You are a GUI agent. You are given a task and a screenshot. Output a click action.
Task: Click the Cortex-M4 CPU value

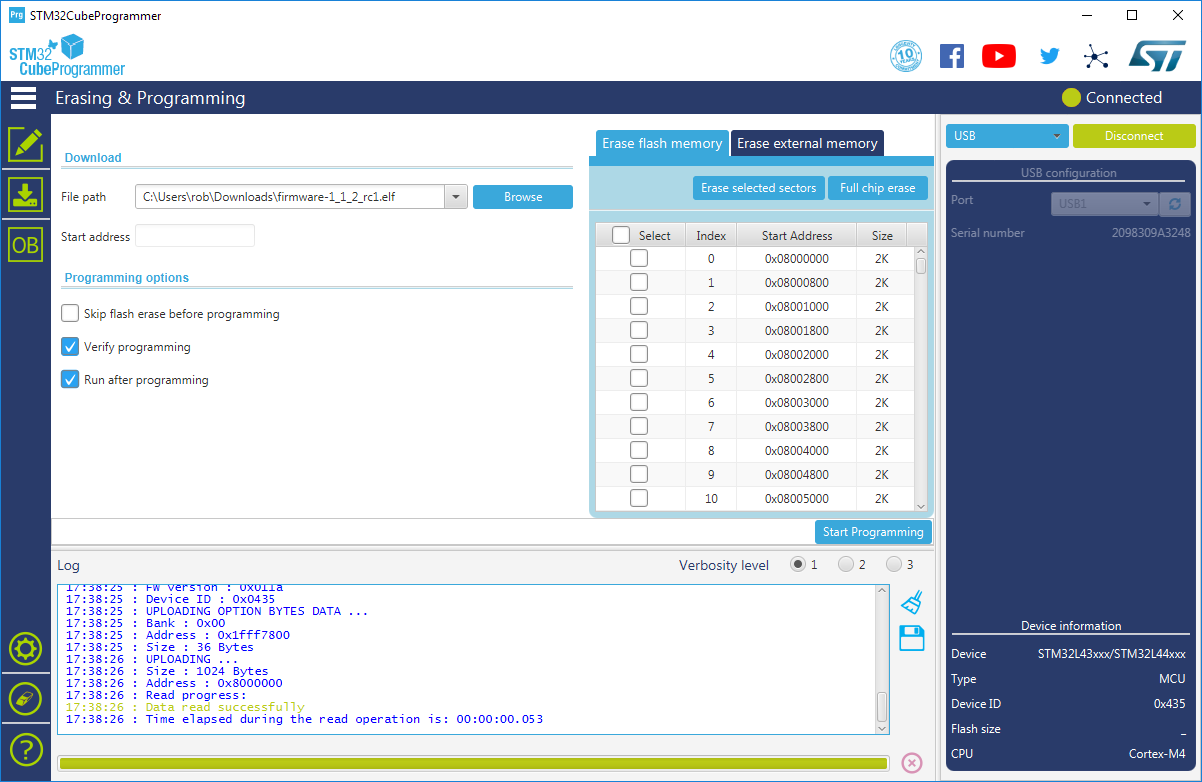(1157, 753)
